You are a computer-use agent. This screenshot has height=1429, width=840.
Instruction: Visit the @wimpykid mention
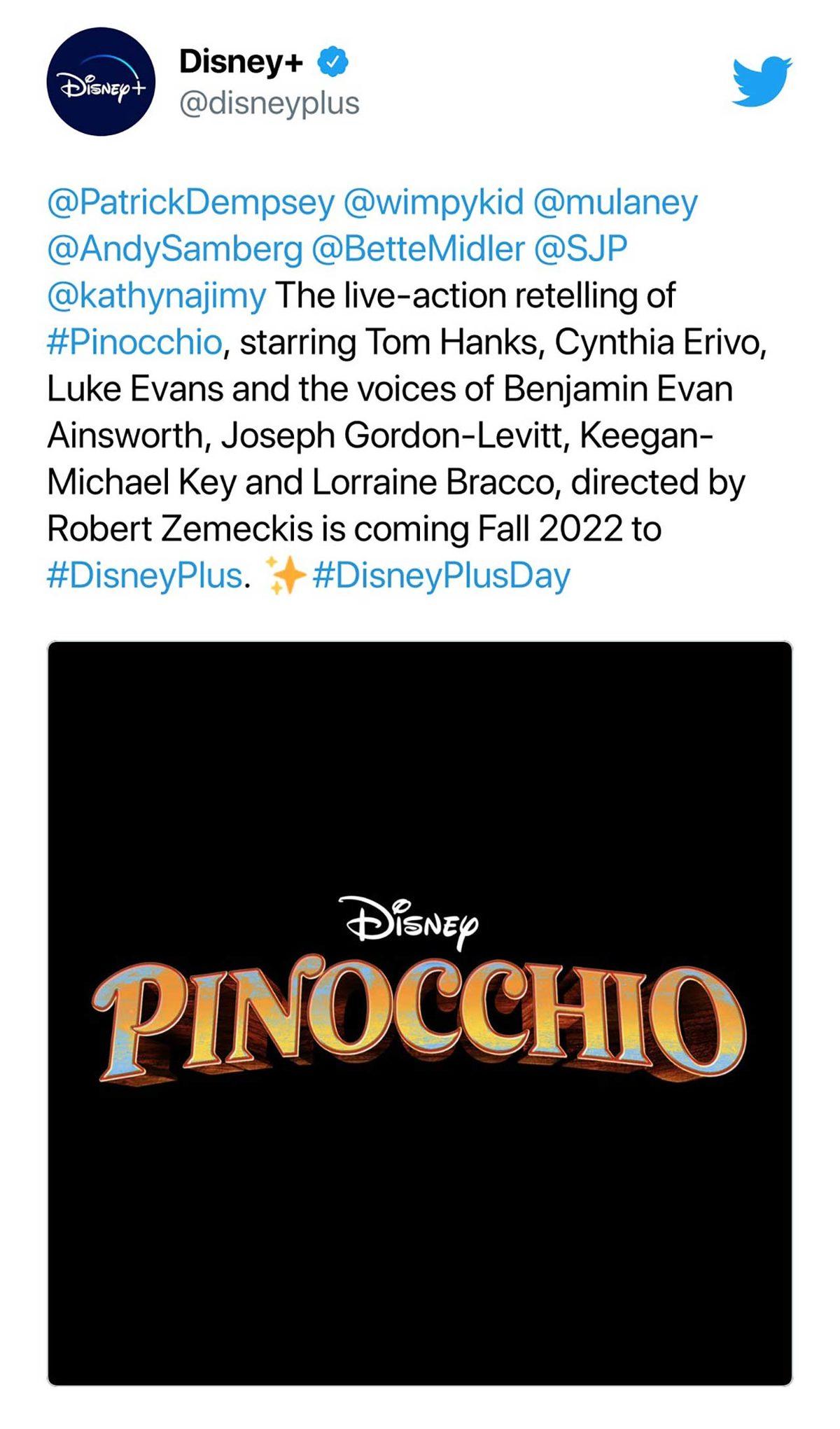[x=433, y=203]
